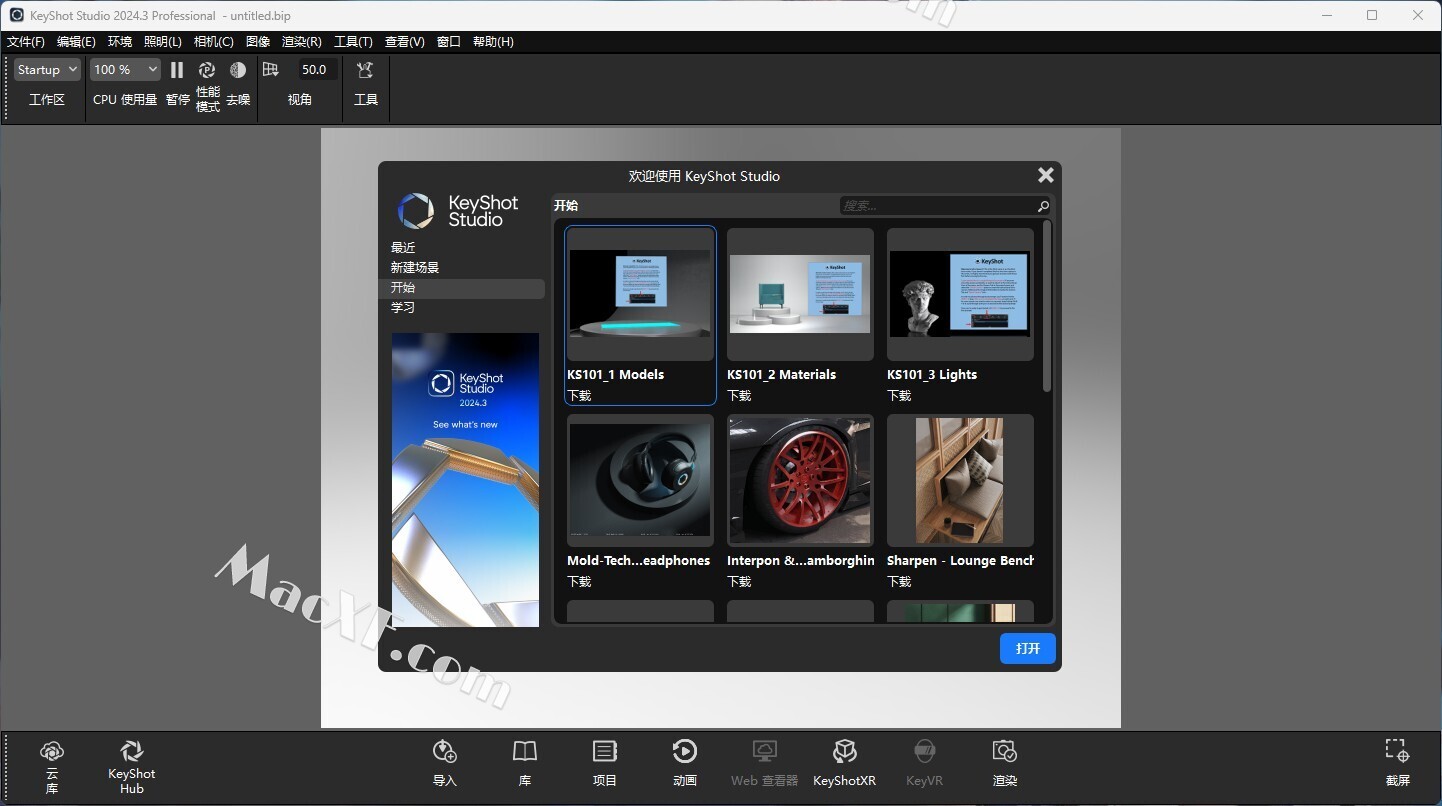Click download under KS101_1 Models
The image size is (1442, 806).
pyautogui.click(x=580, y=396)
